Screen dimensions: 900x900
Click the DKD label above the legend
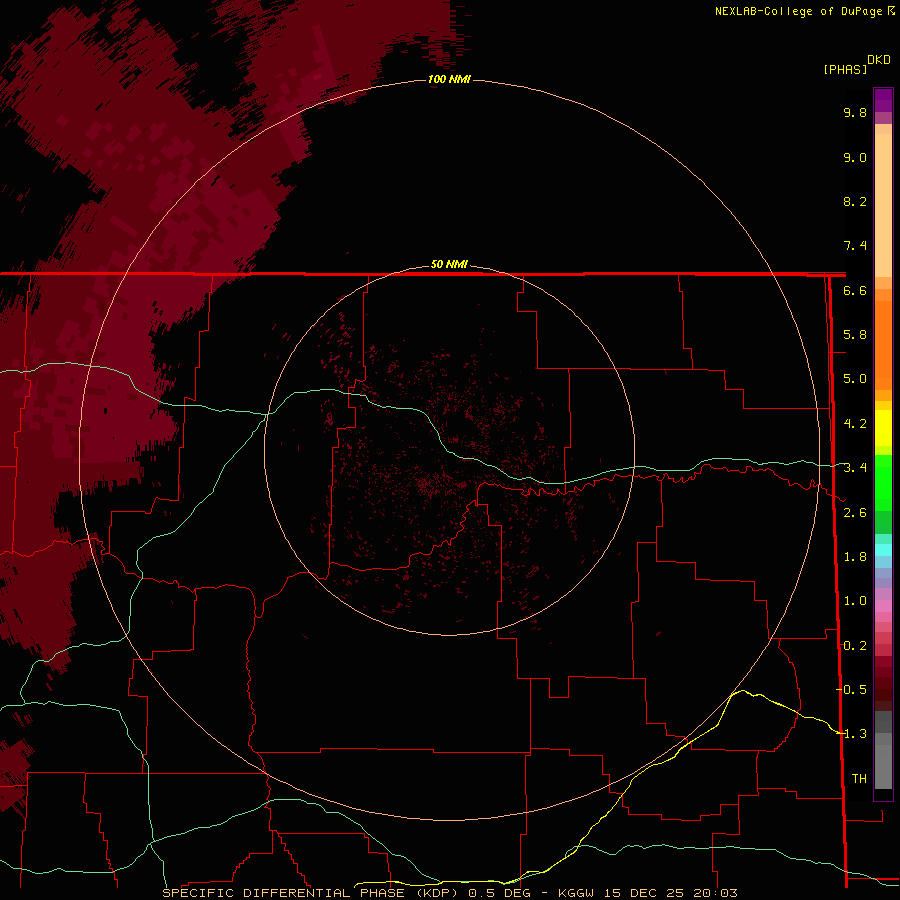pos(879,60)
